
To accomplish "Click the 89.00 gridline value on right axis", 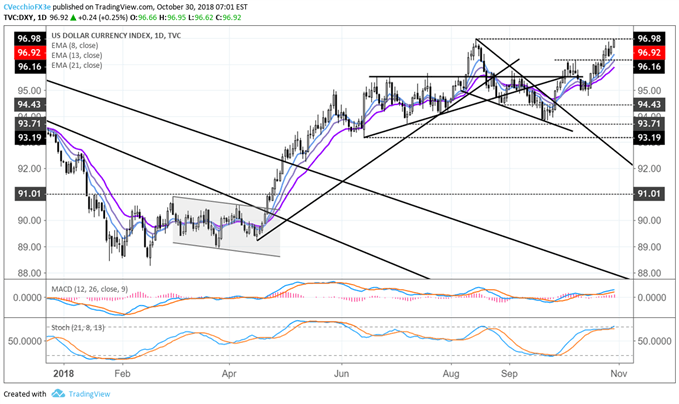I will pyautogui.click(x=649, y=247).
